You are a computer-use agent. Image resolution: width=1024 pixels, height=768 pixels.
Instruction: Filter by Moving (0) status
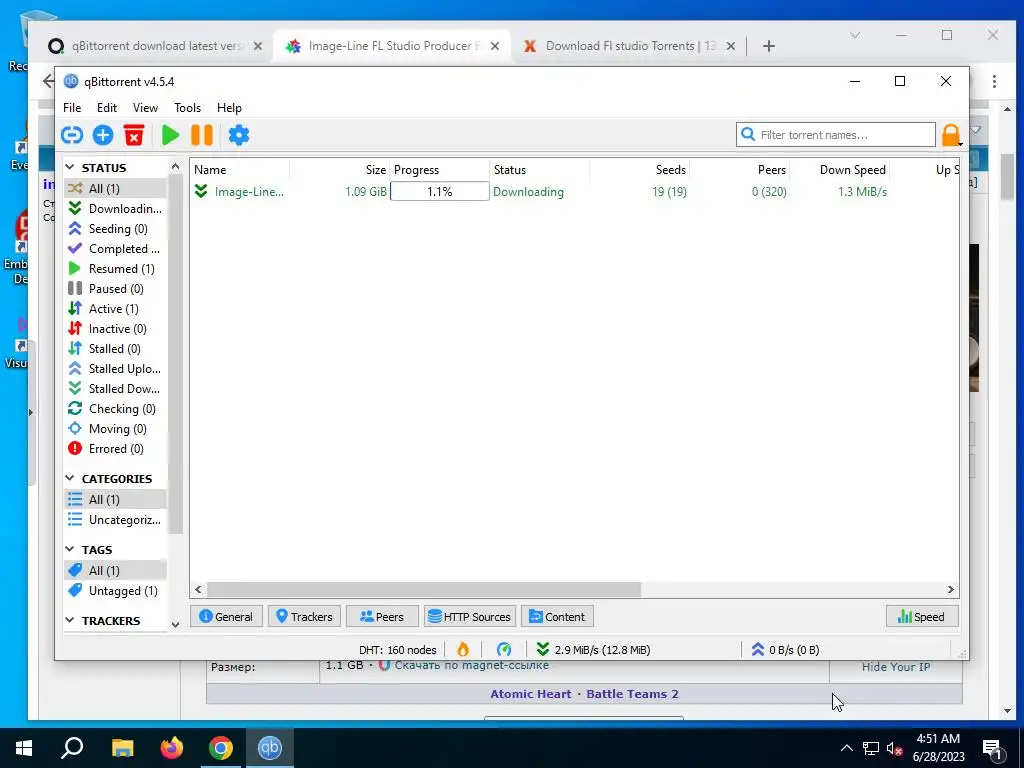point(115,429)
